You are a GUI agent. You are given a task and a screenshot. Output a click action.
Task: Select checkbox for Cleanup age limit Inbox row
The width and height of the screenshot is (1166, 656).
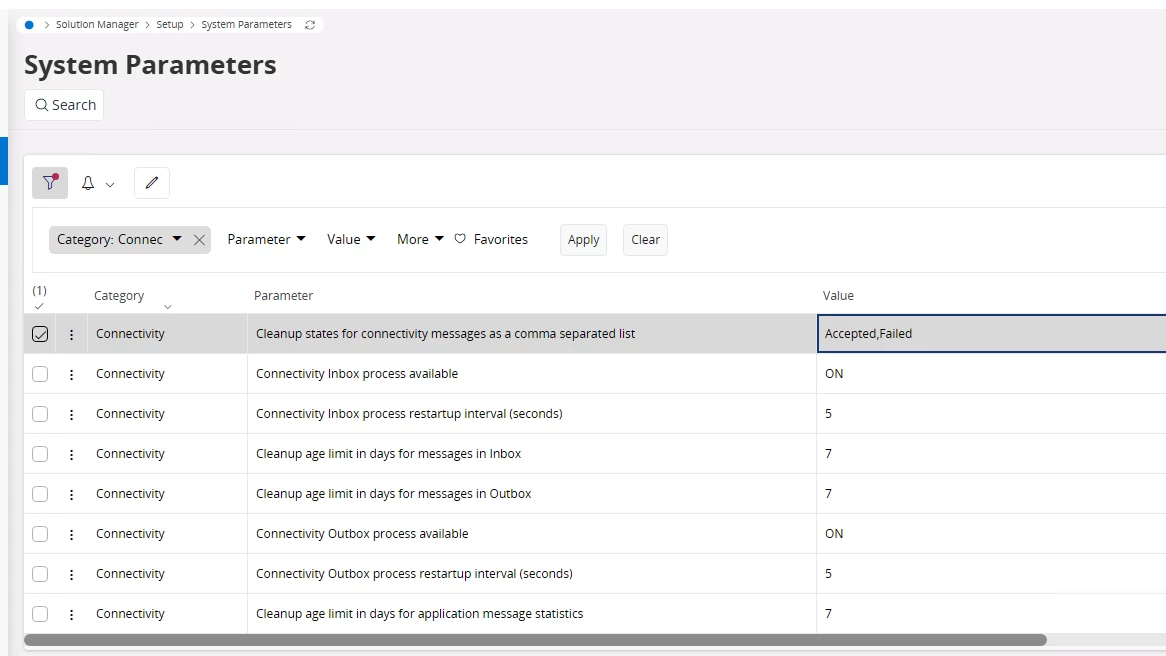click(40, 454)
